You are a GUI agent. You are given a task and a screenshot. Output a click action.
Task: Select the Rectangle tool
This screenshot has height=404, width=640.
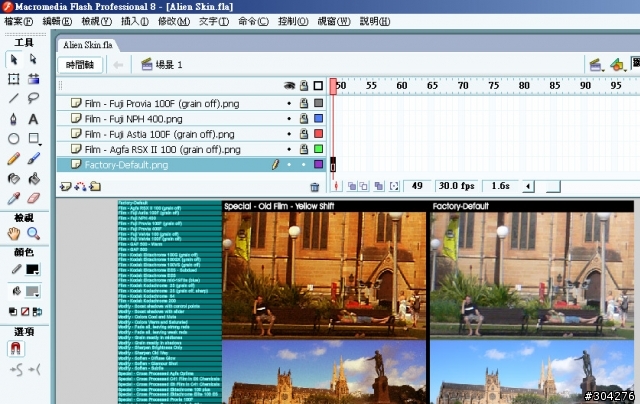pyautogui.click(x=33, y=139)
